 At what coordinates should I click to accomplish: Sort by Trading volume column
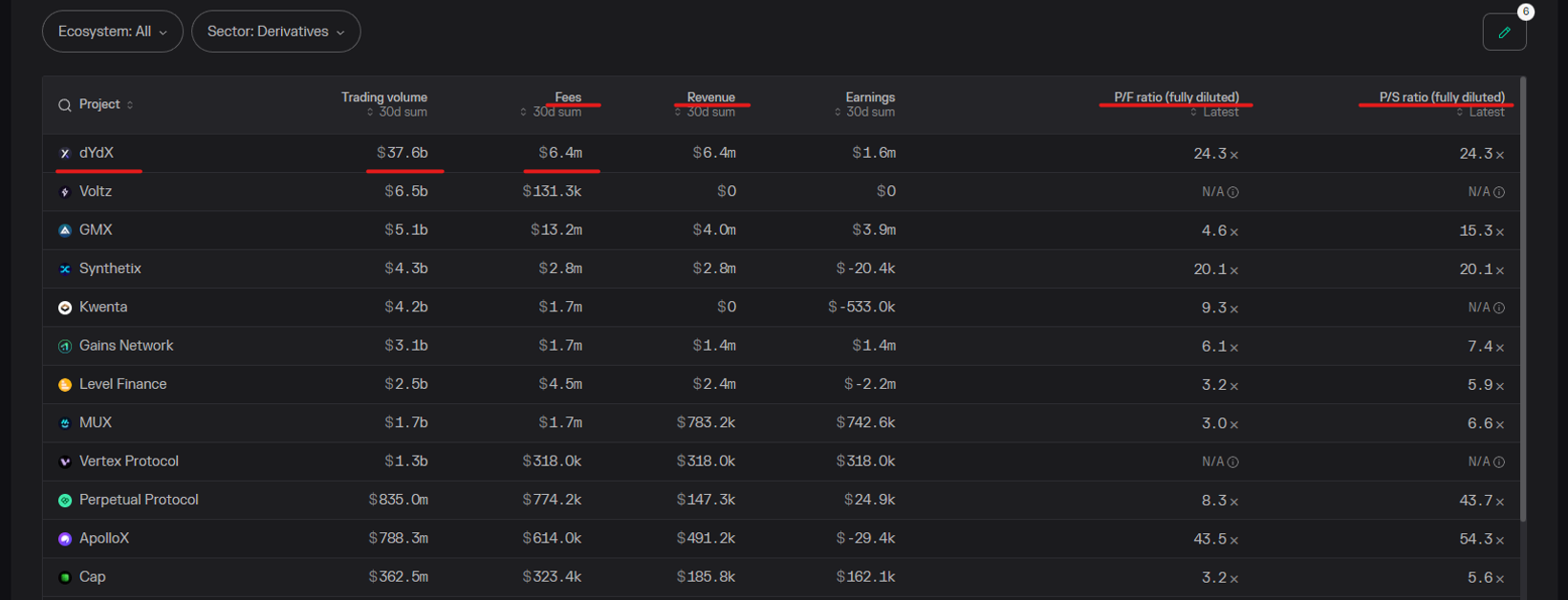click(x=384, y=104)
